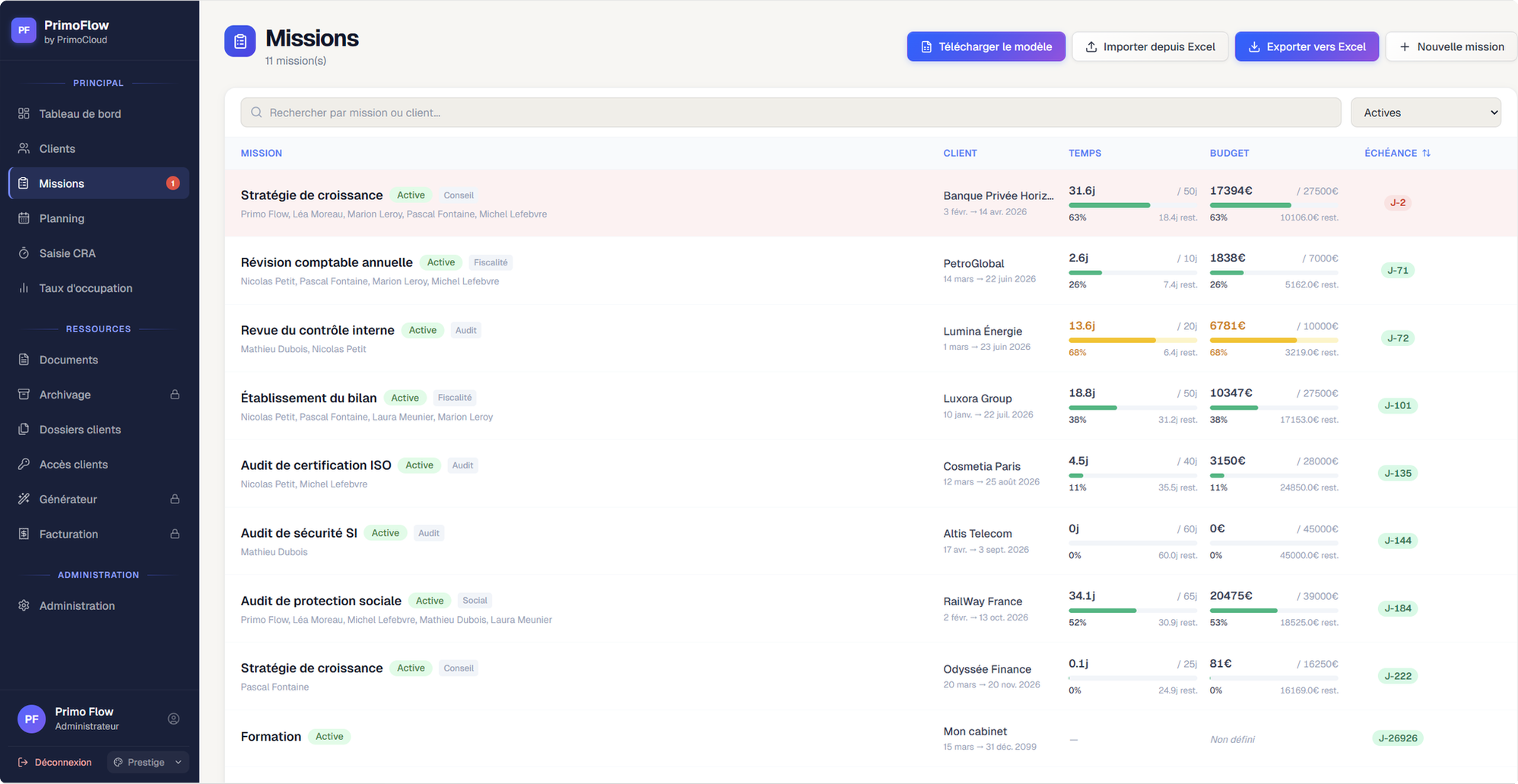The width and height of the screenshot is (1518, 784).
Task: Sort by Échéance column arrows
Action: 1426,153
